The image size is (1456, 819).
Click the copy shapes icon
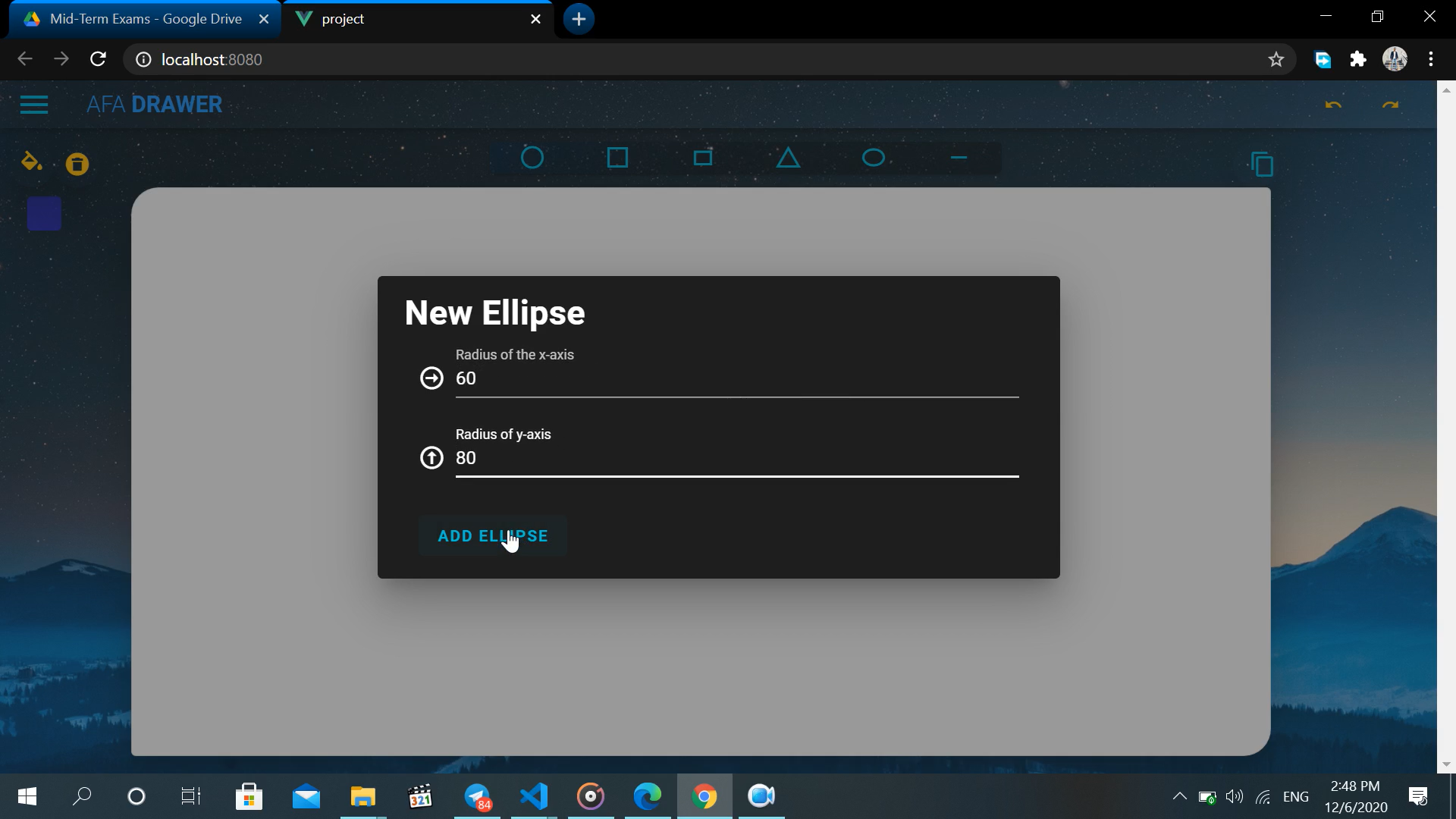coord(1262,163)
